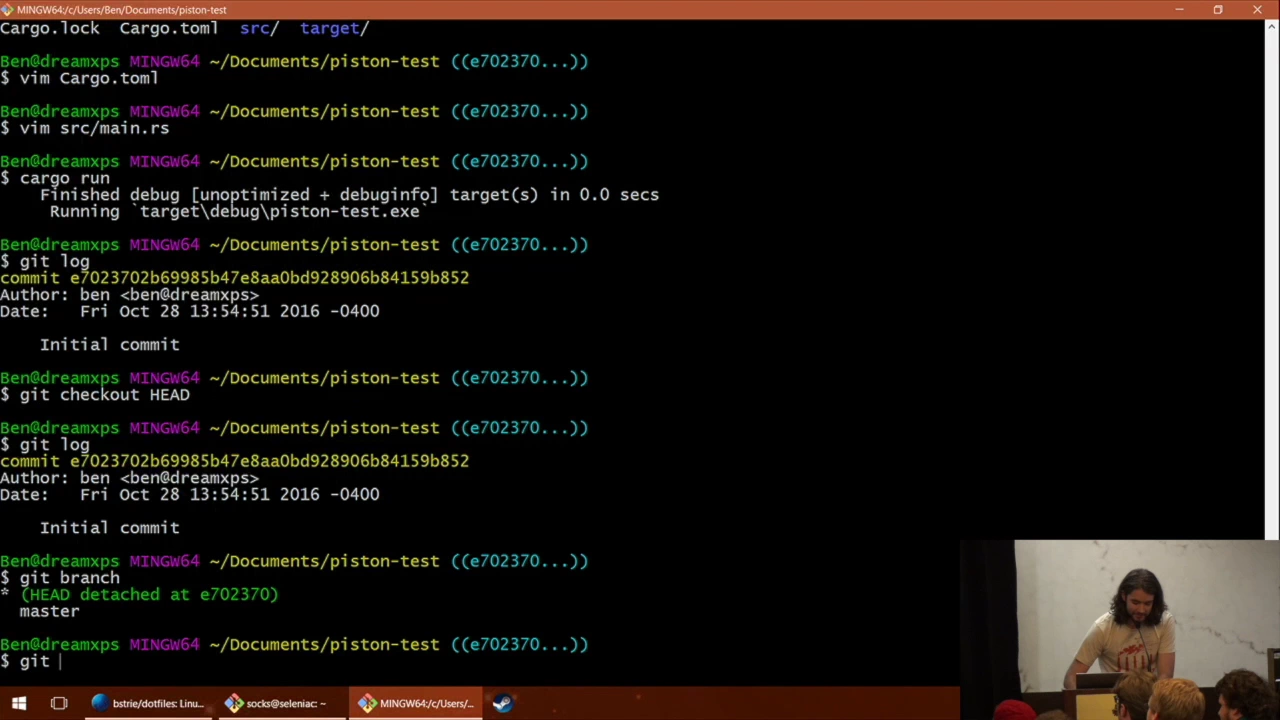Click the webcam video overlay thumbnail
This screenshot has width=1280, height=720.
point(1120,630)
